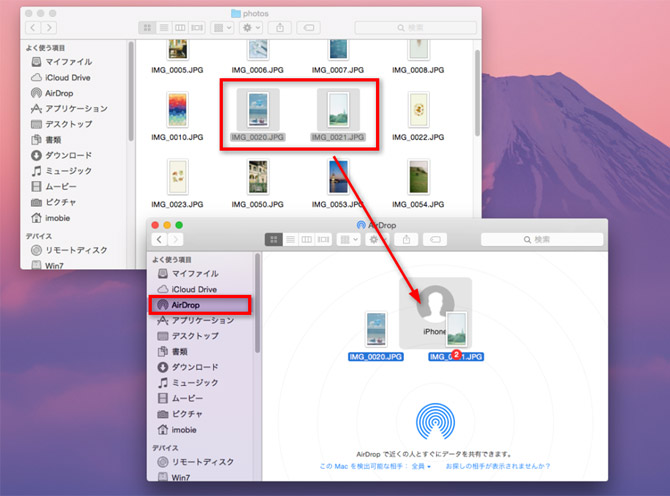Open the Arrange dropdown in photos window toolbar

(x=222, y=28)
